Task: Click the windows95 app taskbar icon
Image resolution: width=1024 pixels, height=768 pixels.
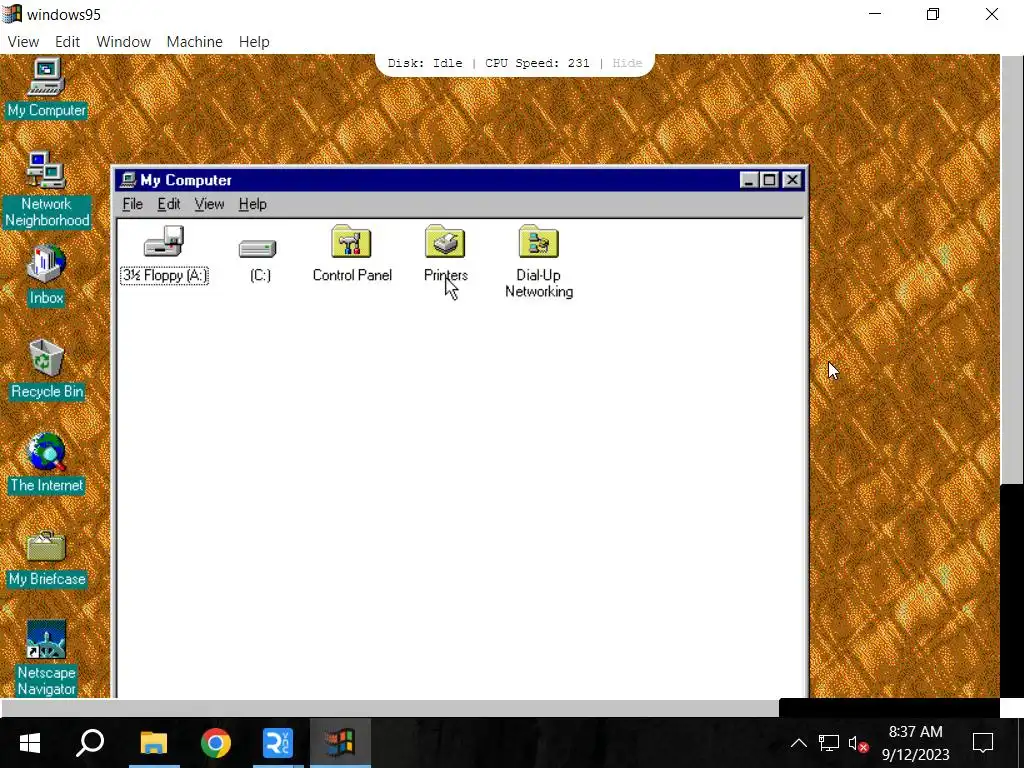Action: click(x=340, y=743)
